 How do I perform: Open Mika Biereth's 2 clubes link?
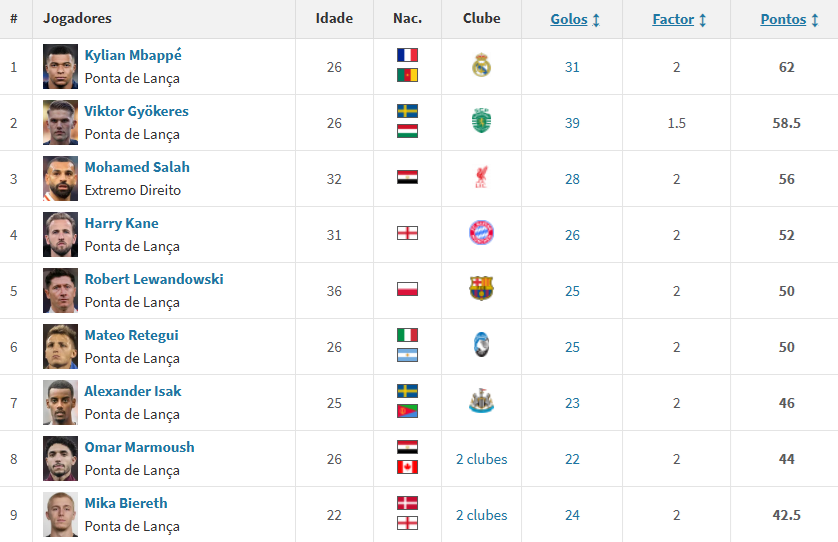pyautogui.click(x=481, y=515)
